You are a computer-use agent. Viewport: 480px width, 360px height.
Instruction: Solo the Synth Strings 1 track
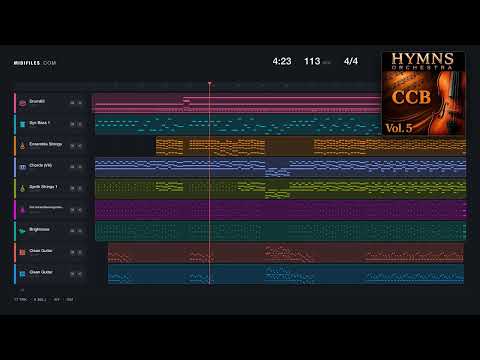[80, 188]
